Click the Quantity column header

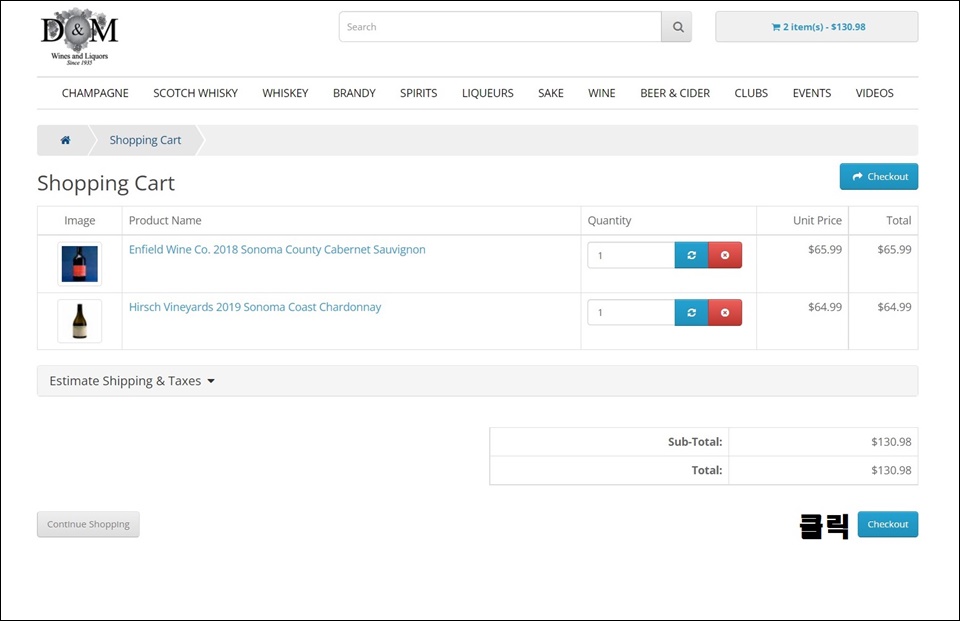(x=609, y=220)
